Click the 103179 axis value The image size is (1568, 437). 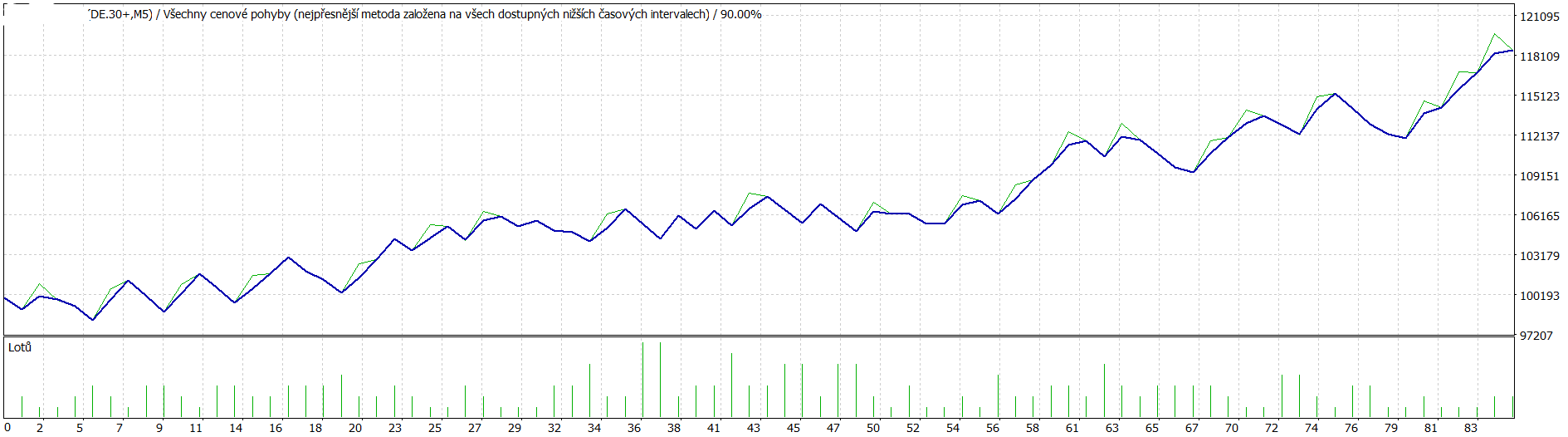[1539, 256]
